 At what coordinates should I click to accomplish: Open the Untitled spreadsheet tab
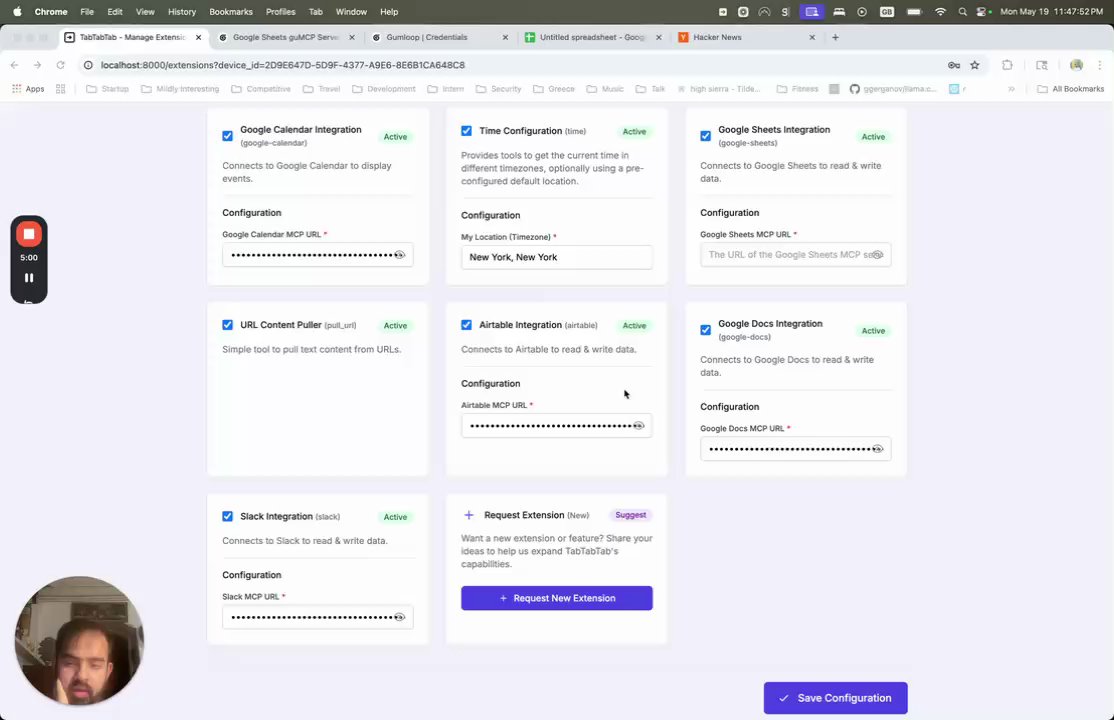[591, 37]
